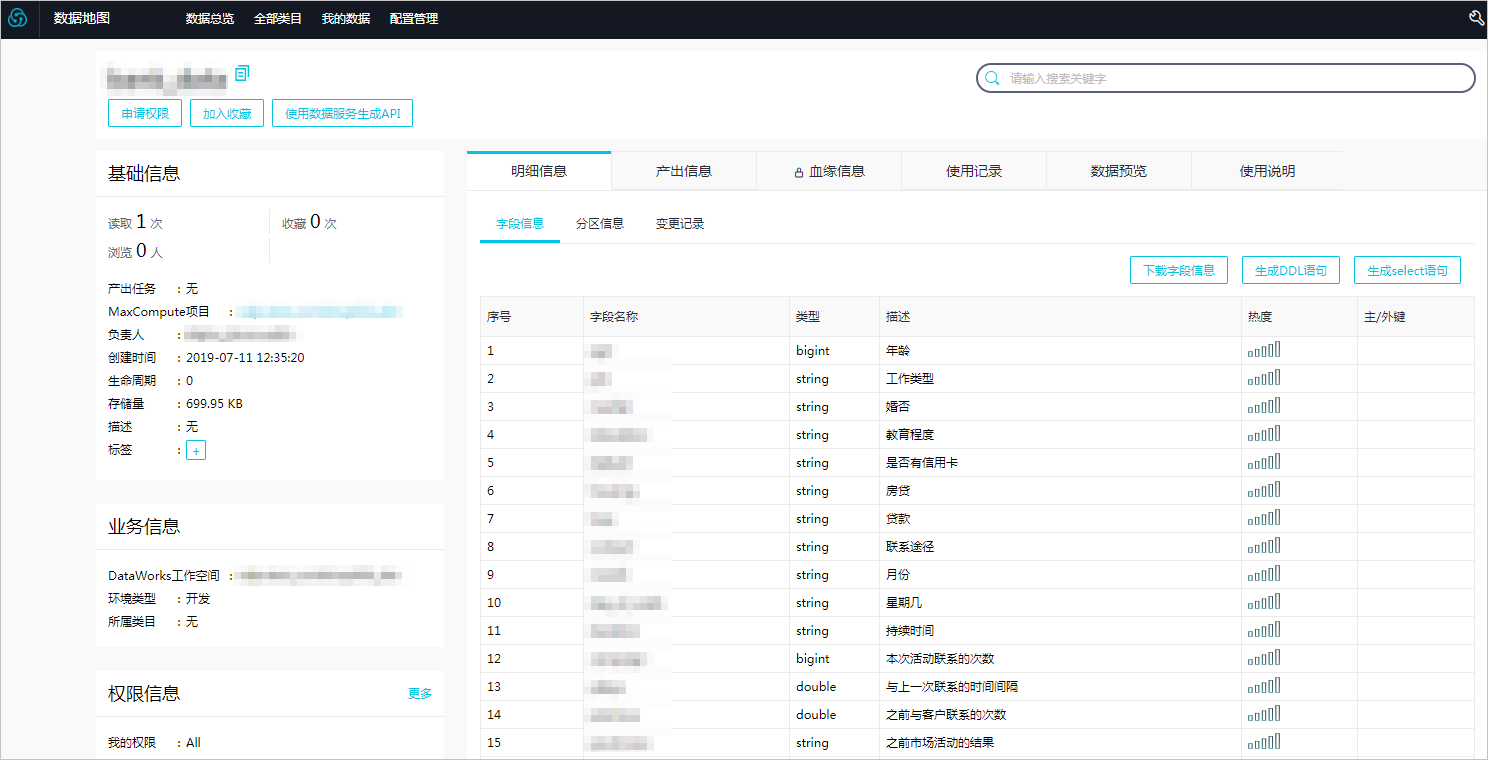
Task: Switch to the 血缘信息 tab
Action: click(x=829, y=171)
